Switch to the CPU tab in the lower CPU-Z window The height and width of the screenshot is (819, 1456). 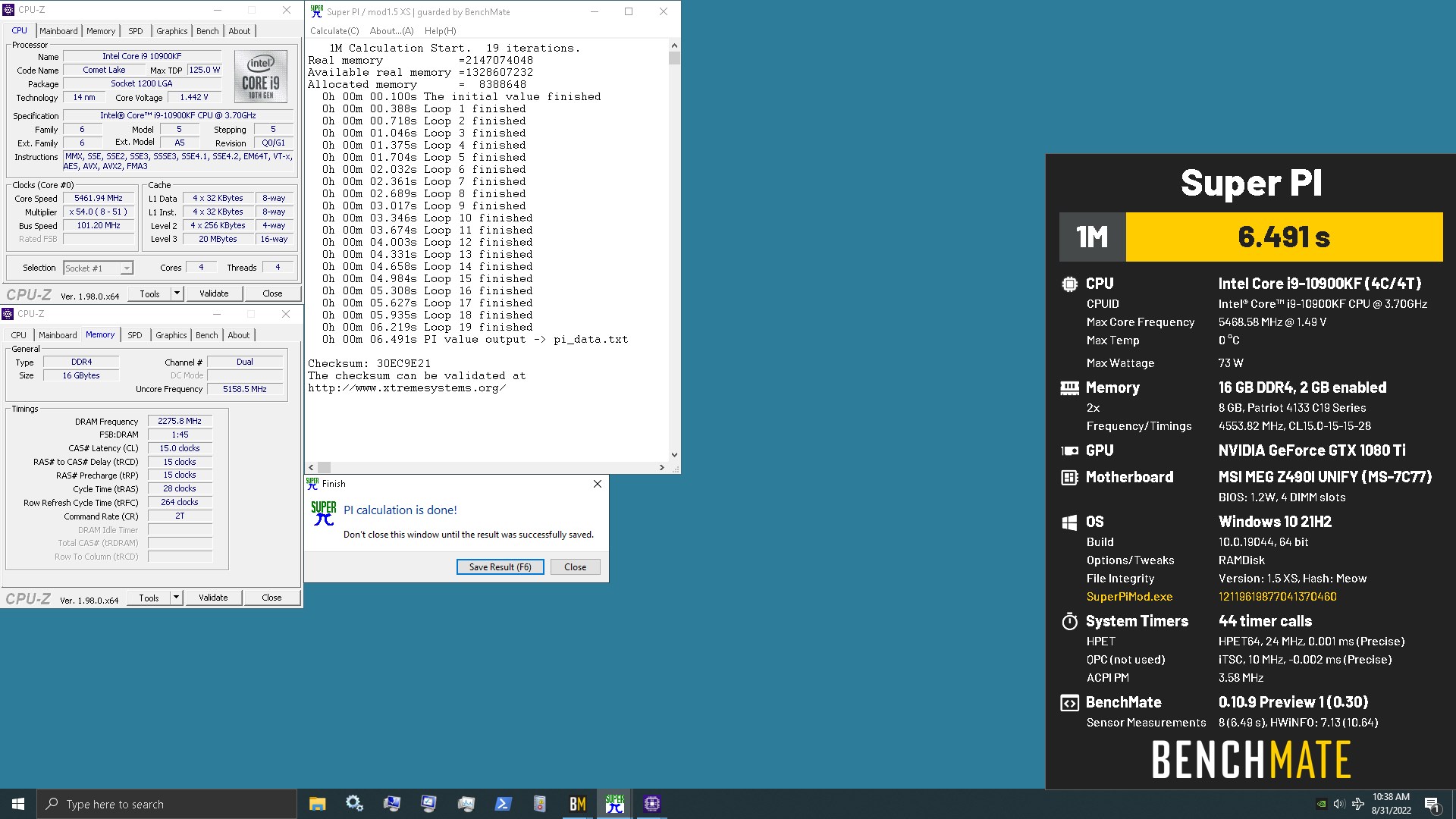(x=19, y=335)
